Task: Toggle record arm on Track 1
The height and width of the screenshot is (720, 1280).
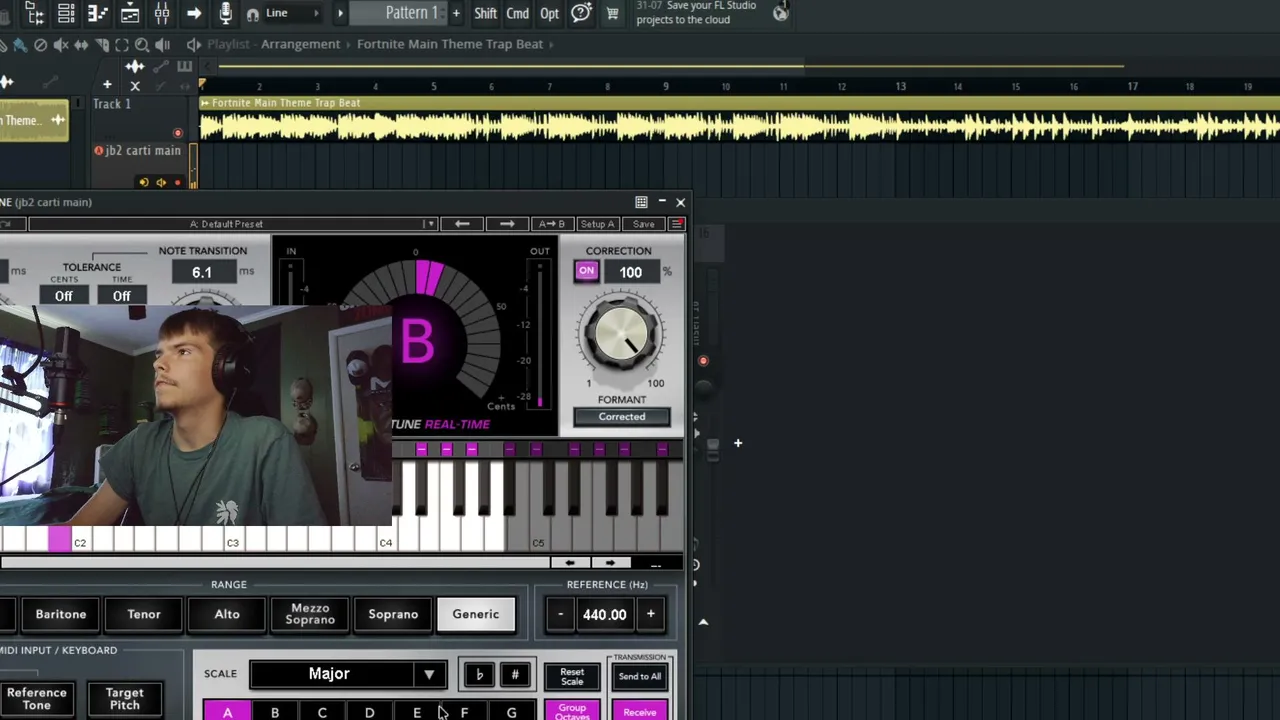Action: click(x=178, y=133)
